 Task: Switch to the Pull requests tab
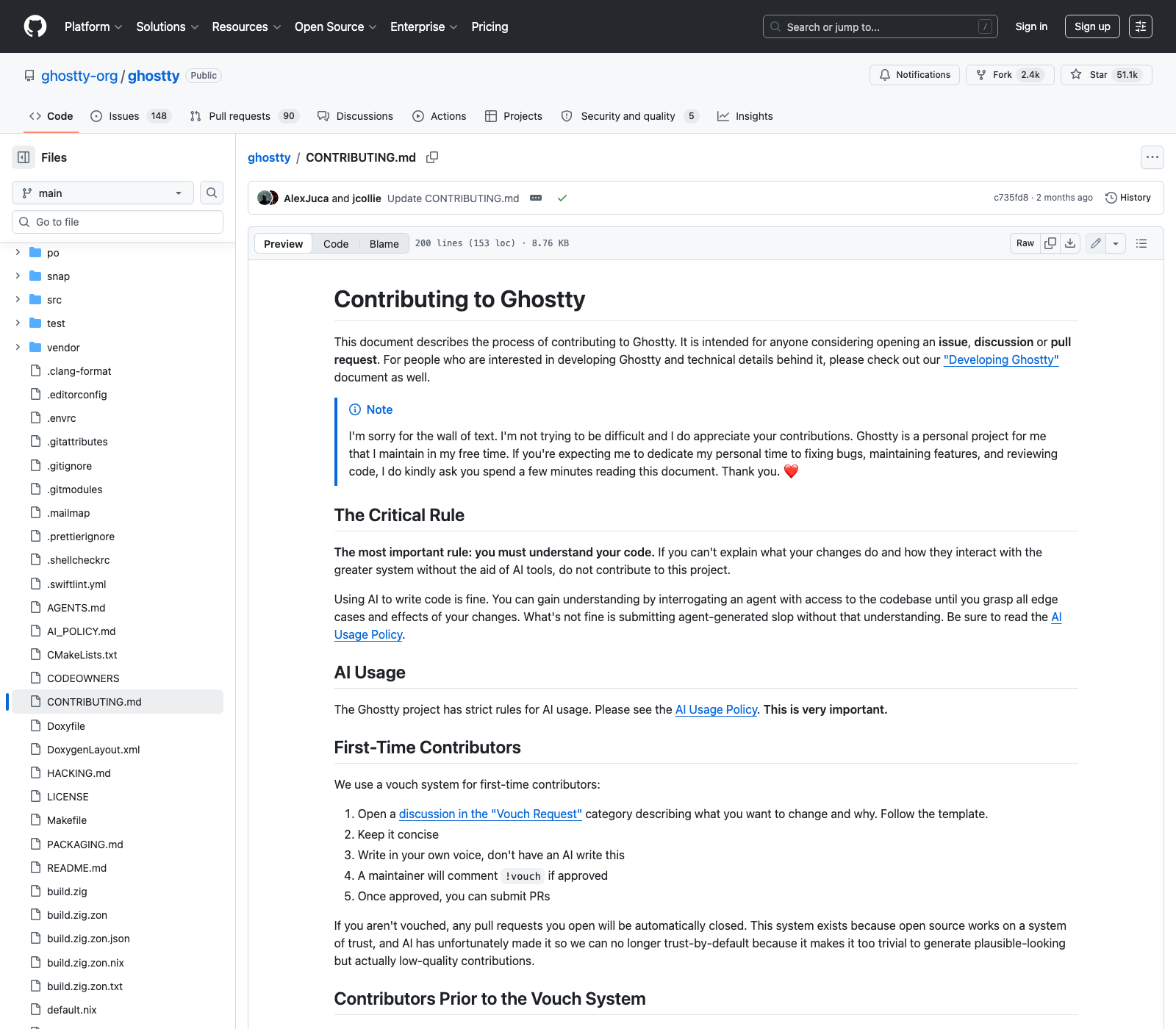[244, 116]
